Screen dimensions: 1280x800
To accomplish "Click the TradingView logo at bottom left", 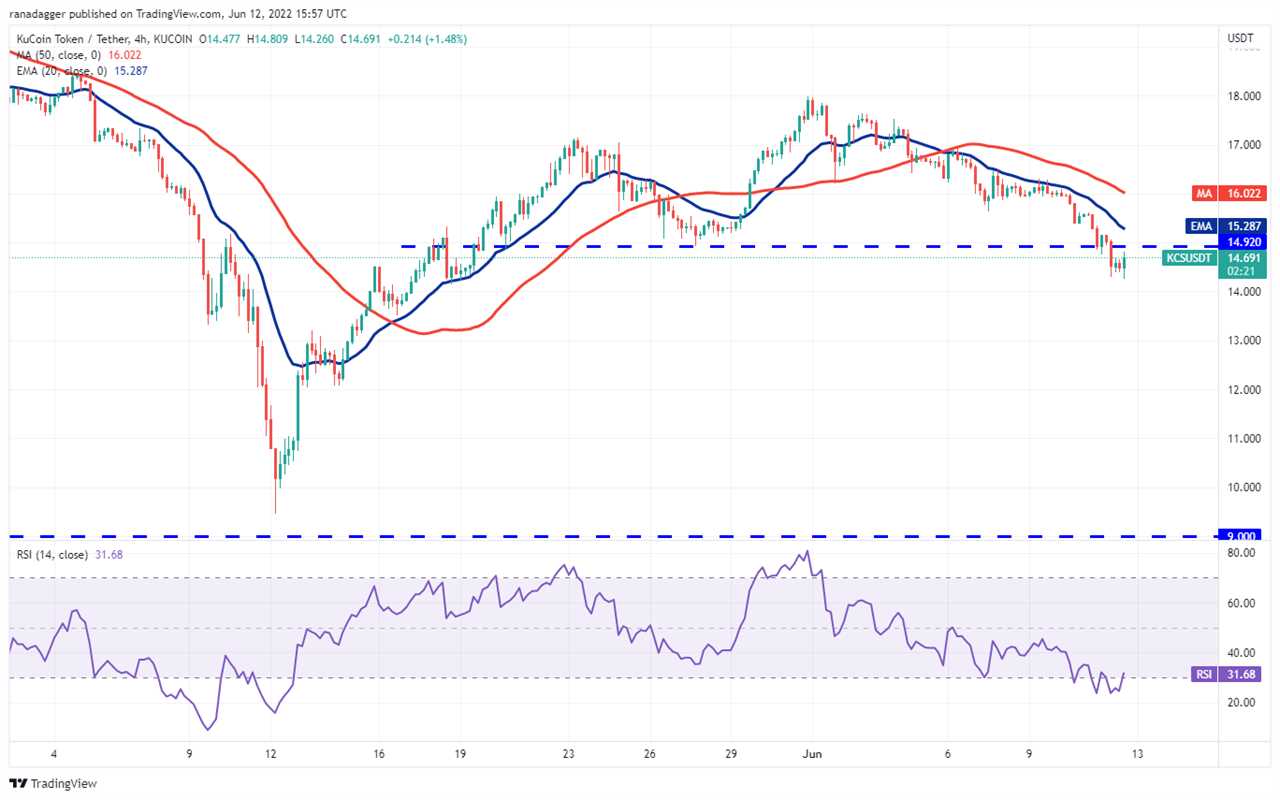I will (53, 784).
